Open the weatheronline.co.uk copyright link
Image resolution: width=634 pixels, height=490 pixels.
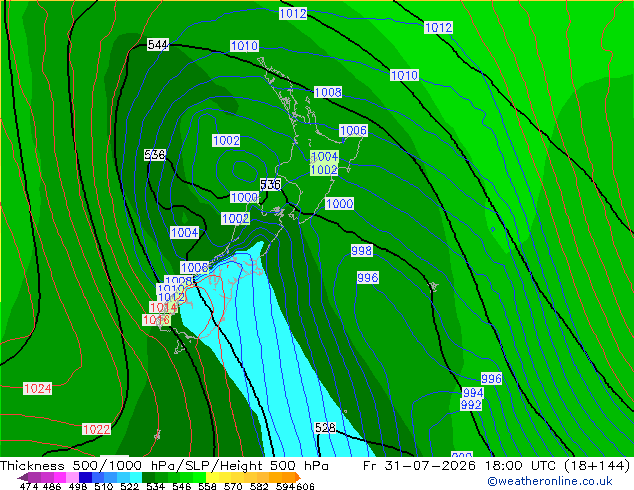(x=550, y=481)
